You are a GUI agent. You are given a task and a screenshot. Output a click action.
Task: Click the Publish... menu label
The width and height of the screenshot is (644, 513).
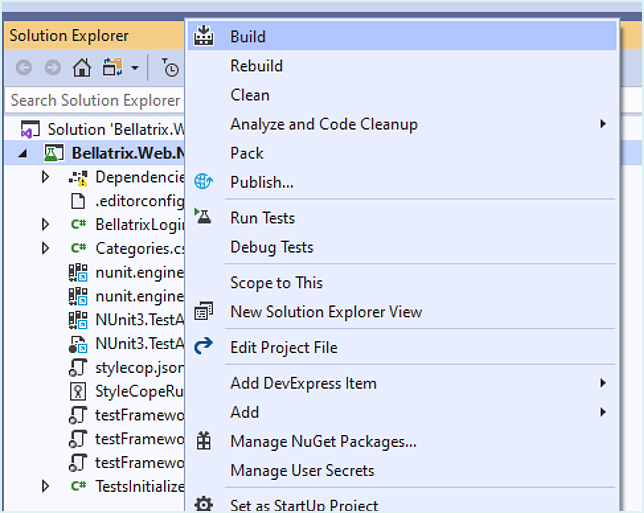click(x=262, y=182)
